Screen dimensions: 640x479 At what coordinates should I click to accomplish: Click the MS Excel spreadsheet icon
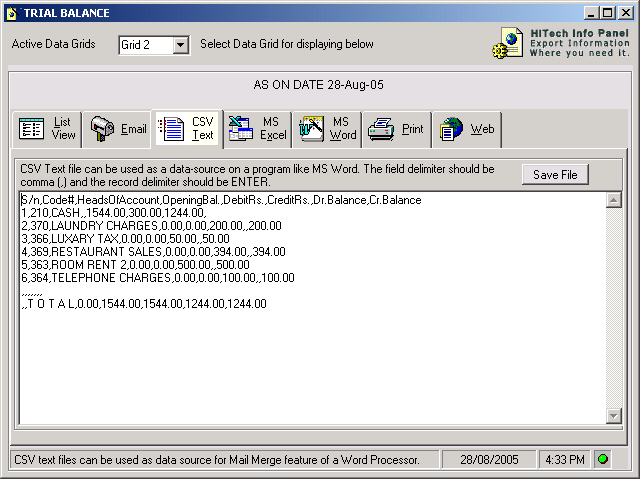point(241,129)
